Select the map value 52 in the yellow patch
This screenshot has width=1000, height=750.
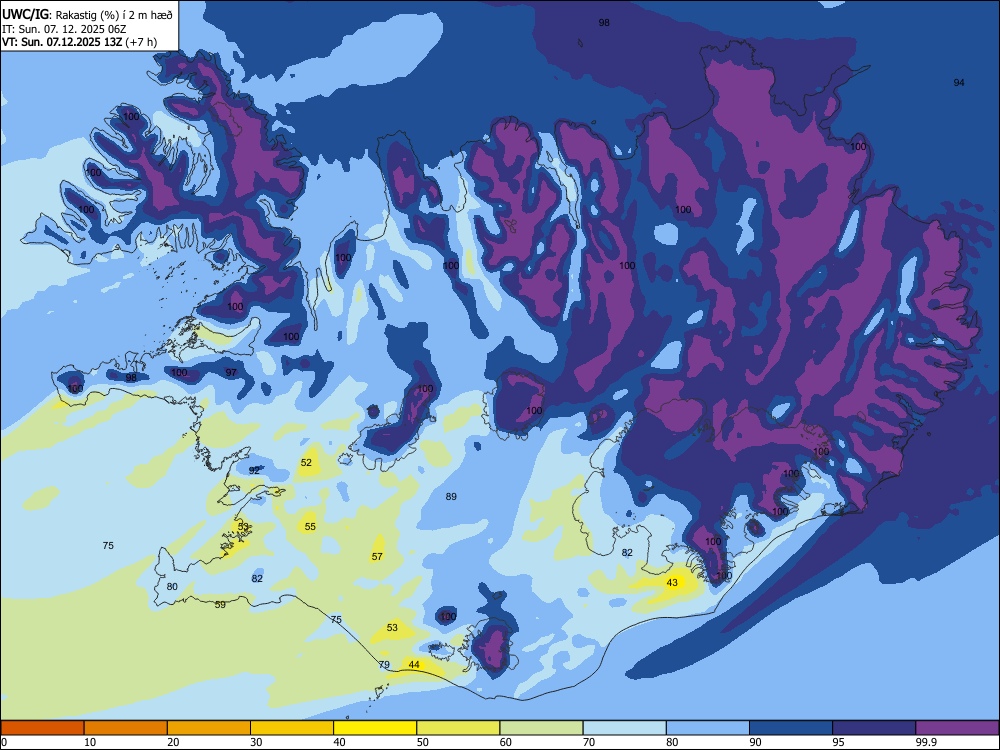pos(306,462)
